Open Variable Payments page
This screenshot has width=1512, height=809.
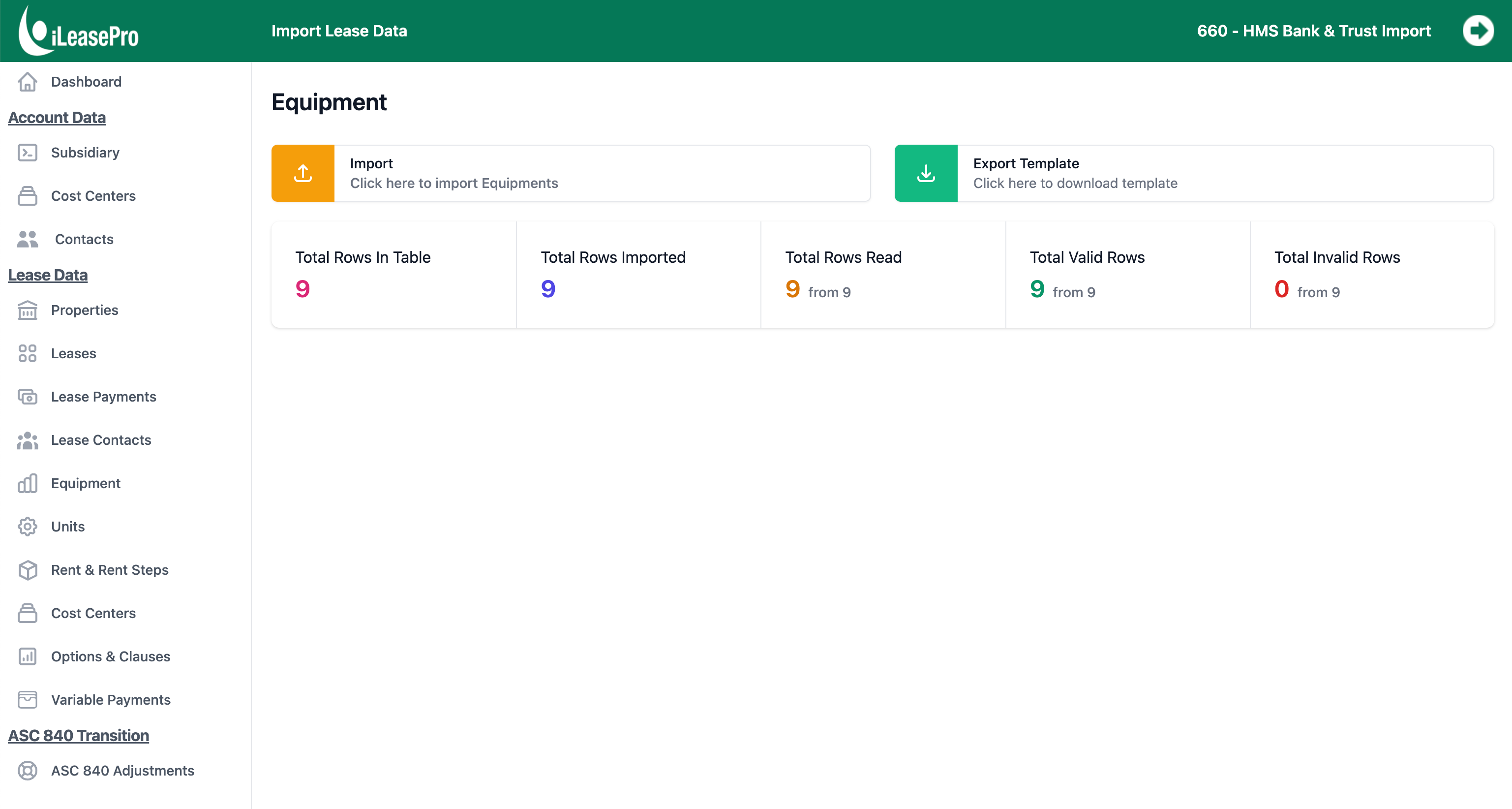click(111, 700)
